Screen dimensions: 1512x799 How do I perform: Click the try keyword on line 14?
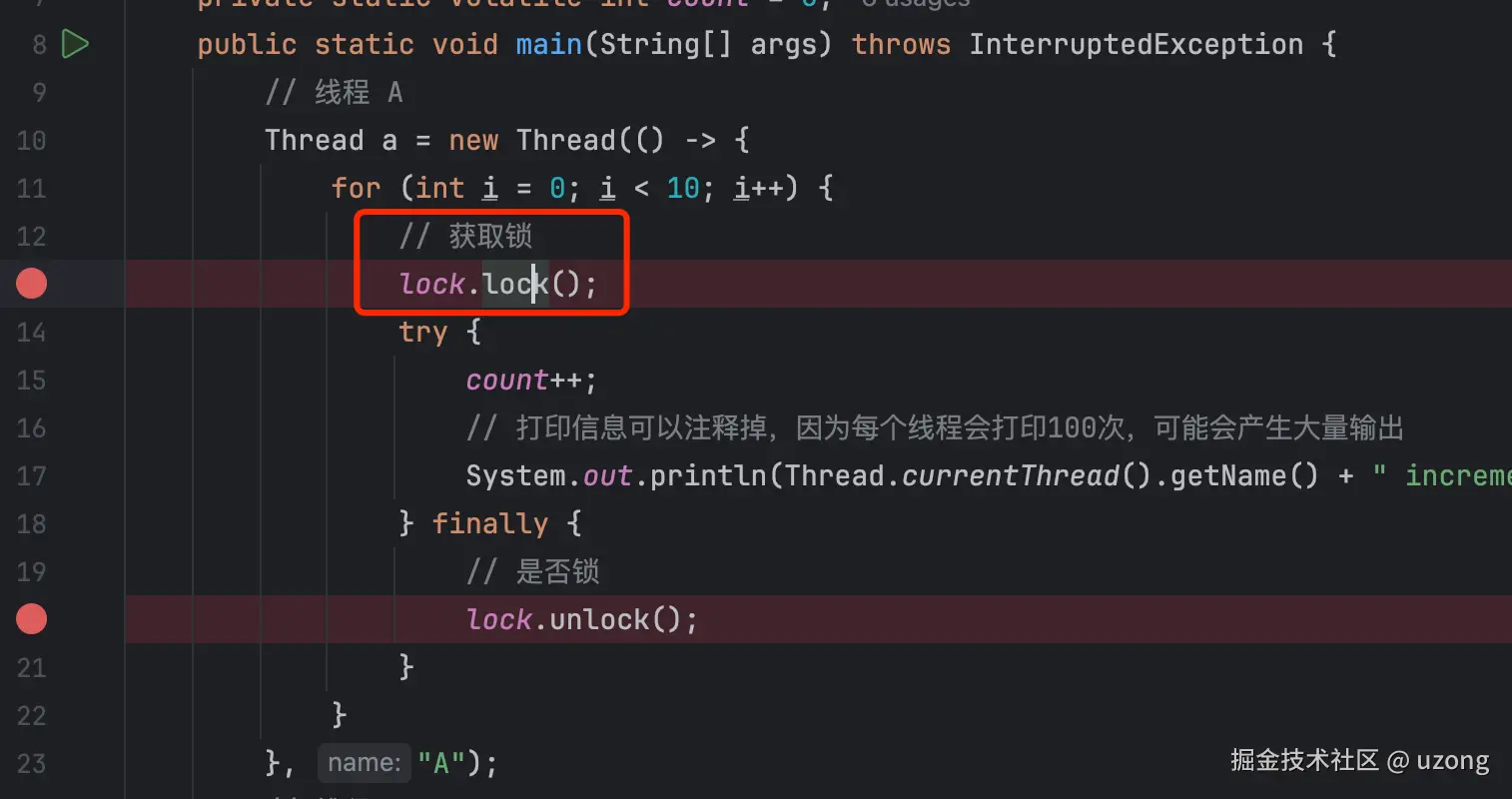423,332
